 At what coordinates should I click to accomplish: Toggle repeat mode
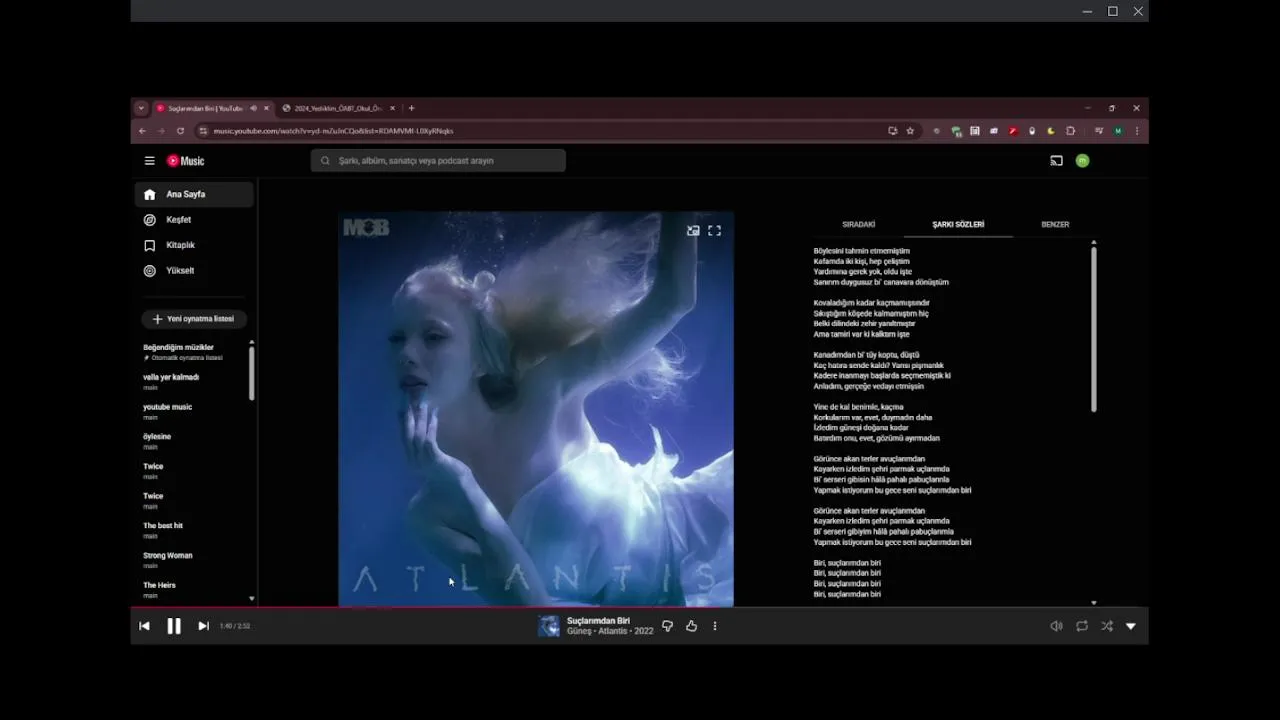[1082, 626]
